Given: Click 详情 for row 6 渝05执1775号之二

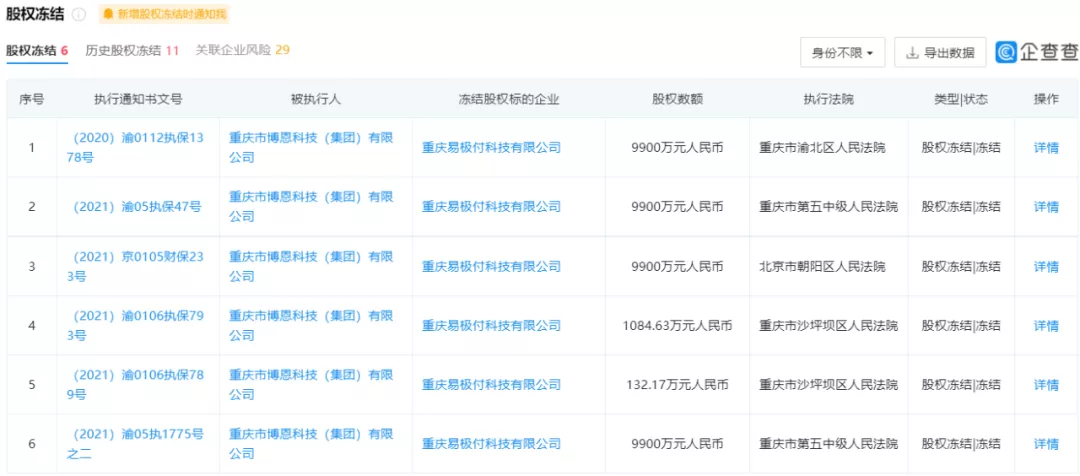Looking at the screenshot, I should [x=1046, y=444].
